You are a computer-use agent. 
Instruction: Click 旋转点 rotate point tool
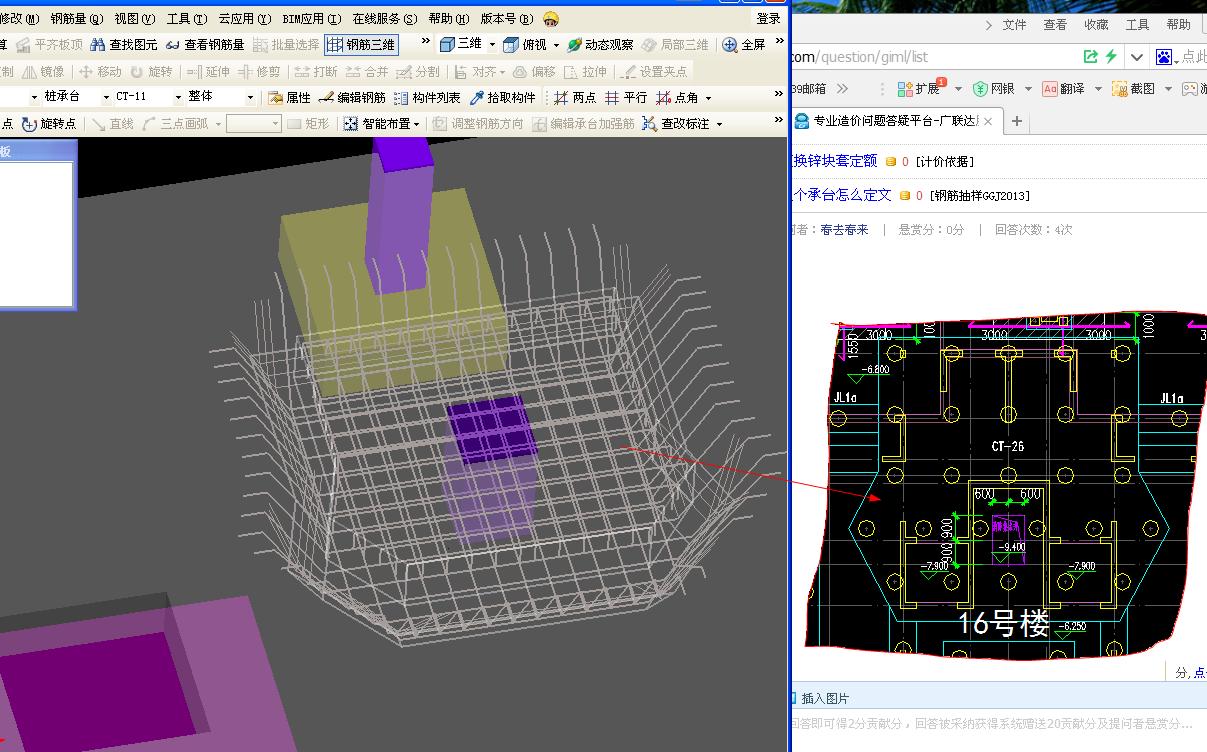point(49,124)
